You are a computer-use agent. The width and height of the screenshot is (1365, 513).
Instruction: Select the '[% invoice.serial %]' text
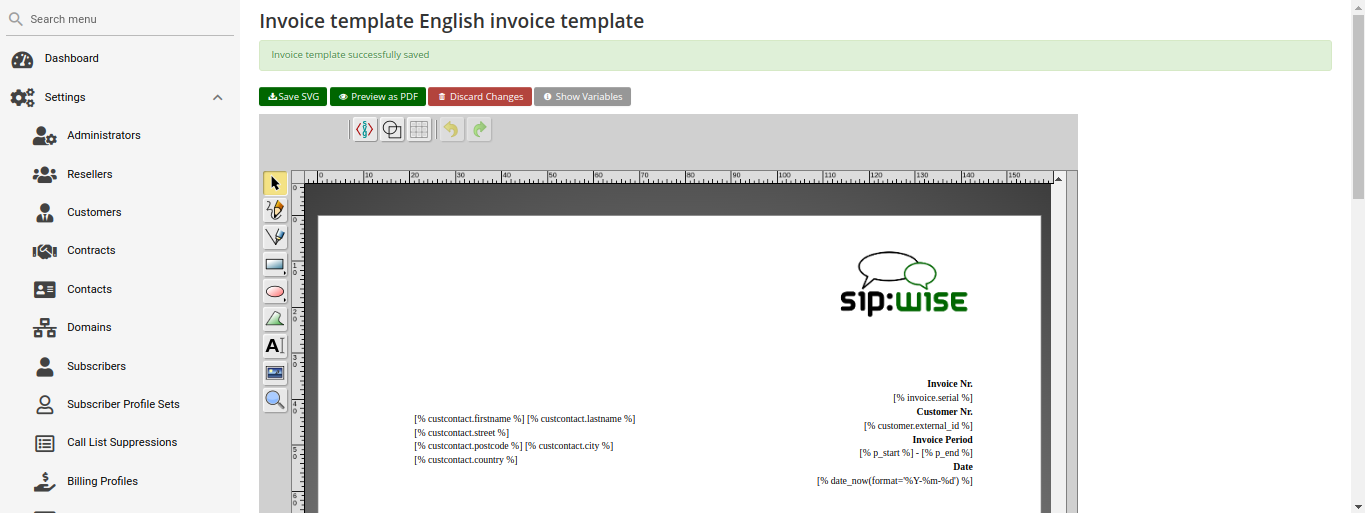coord(933,398)
